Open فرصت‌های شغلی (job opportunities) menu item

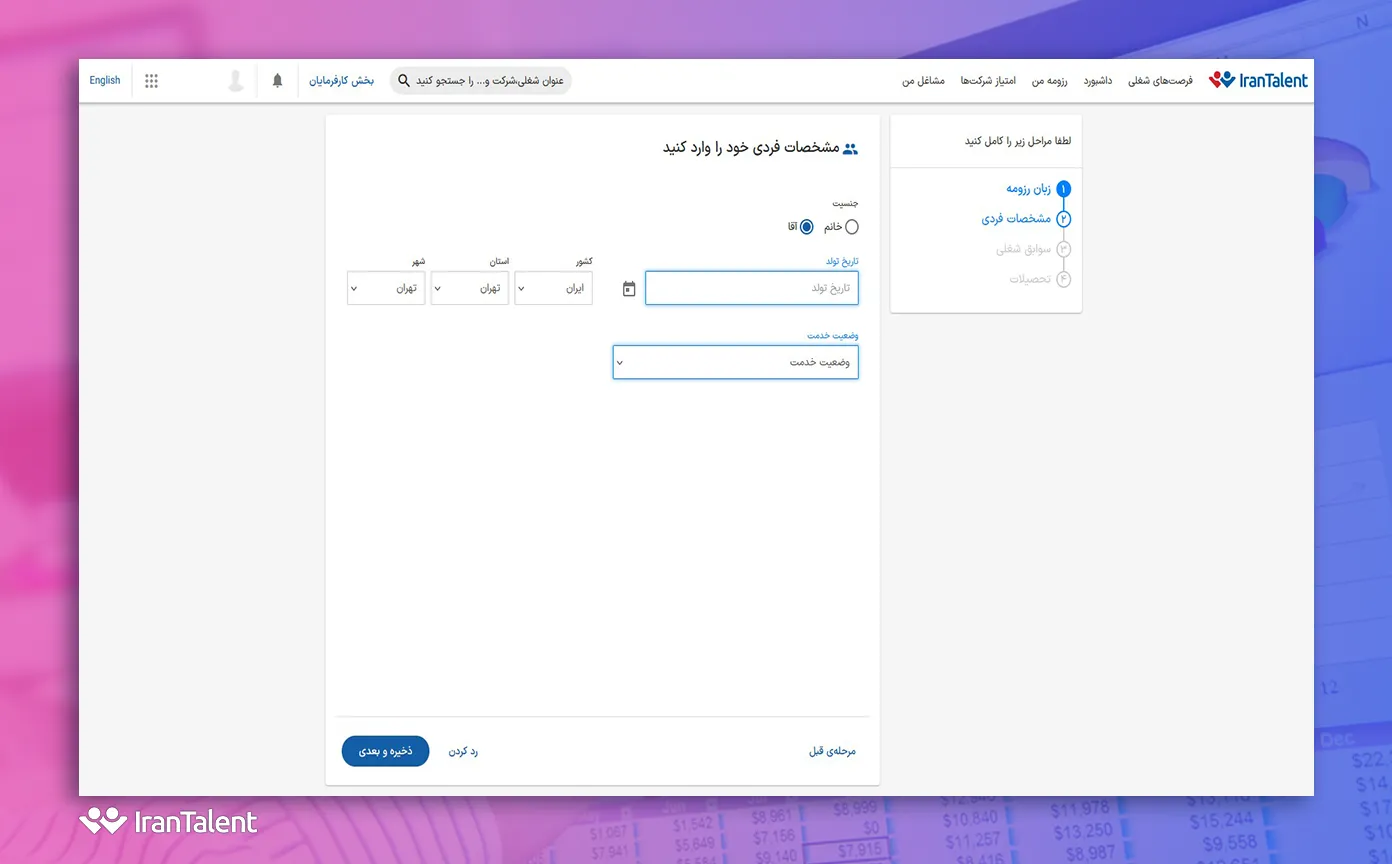(1160, 81)
